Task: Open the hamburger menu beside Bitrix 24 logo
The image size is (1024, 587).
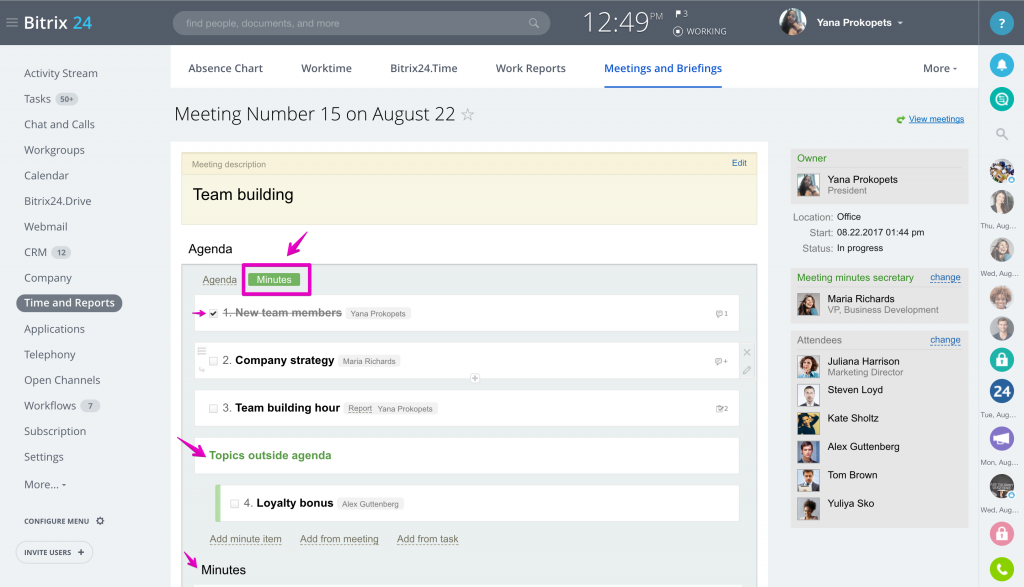Action: [x=12, y=23]
